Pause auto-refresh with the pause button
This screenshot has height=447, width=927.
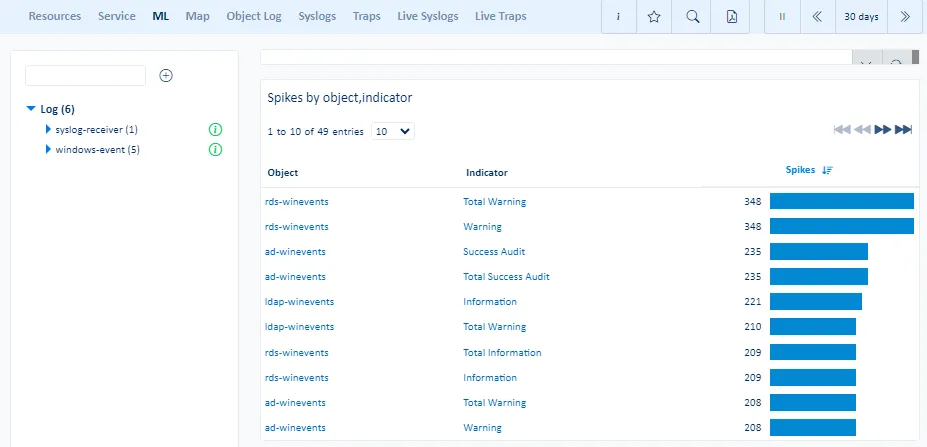[x=782, y=17]
